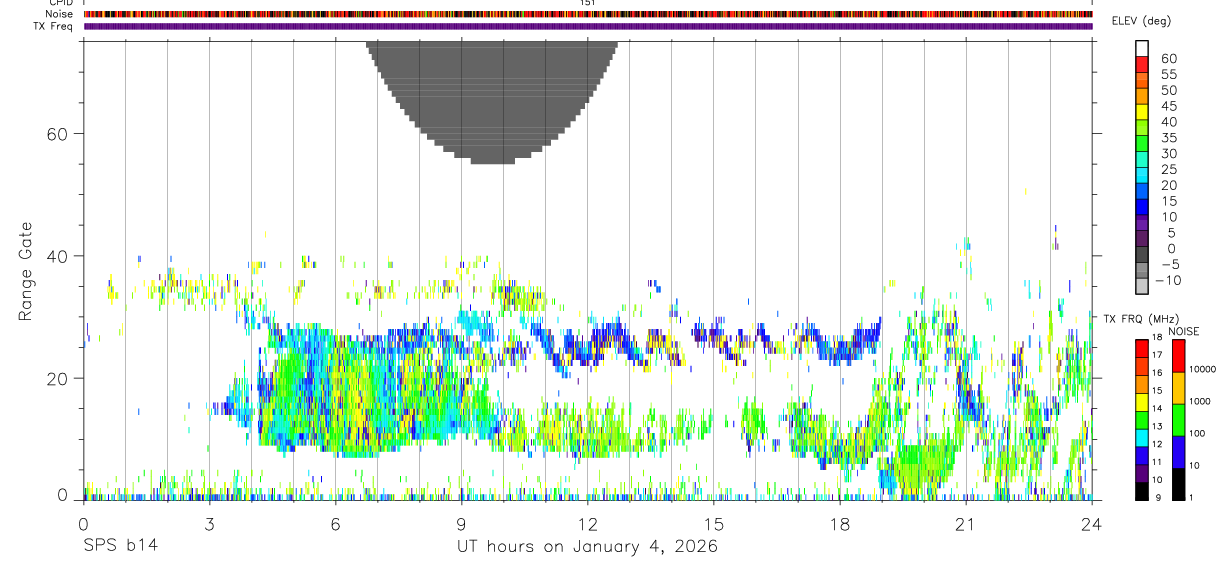Select the green 30–35 degree elevation swatch
This screenshot has height=567, width=1228.
[x=1142, y=144]
